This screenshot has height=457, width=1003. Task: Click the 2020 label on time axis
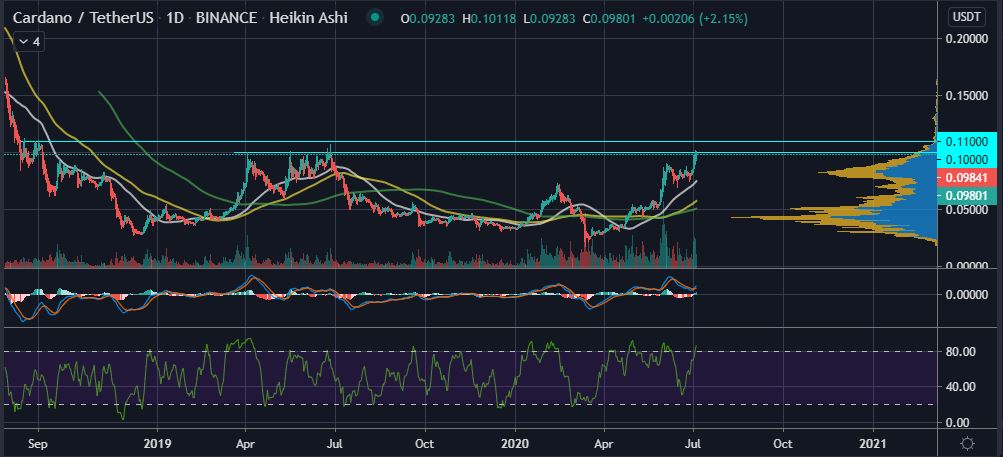point(516,443)
